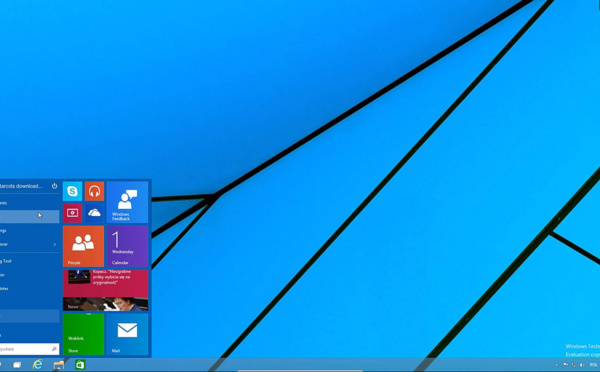Click the search magnifier icon
600x372 pixels.
pos(54,349)
